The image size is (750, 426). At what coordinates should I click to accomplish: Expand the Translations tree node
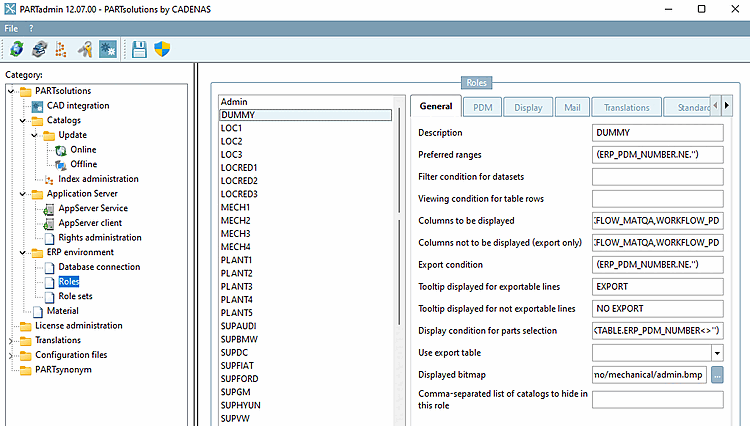tap(11, 341)
